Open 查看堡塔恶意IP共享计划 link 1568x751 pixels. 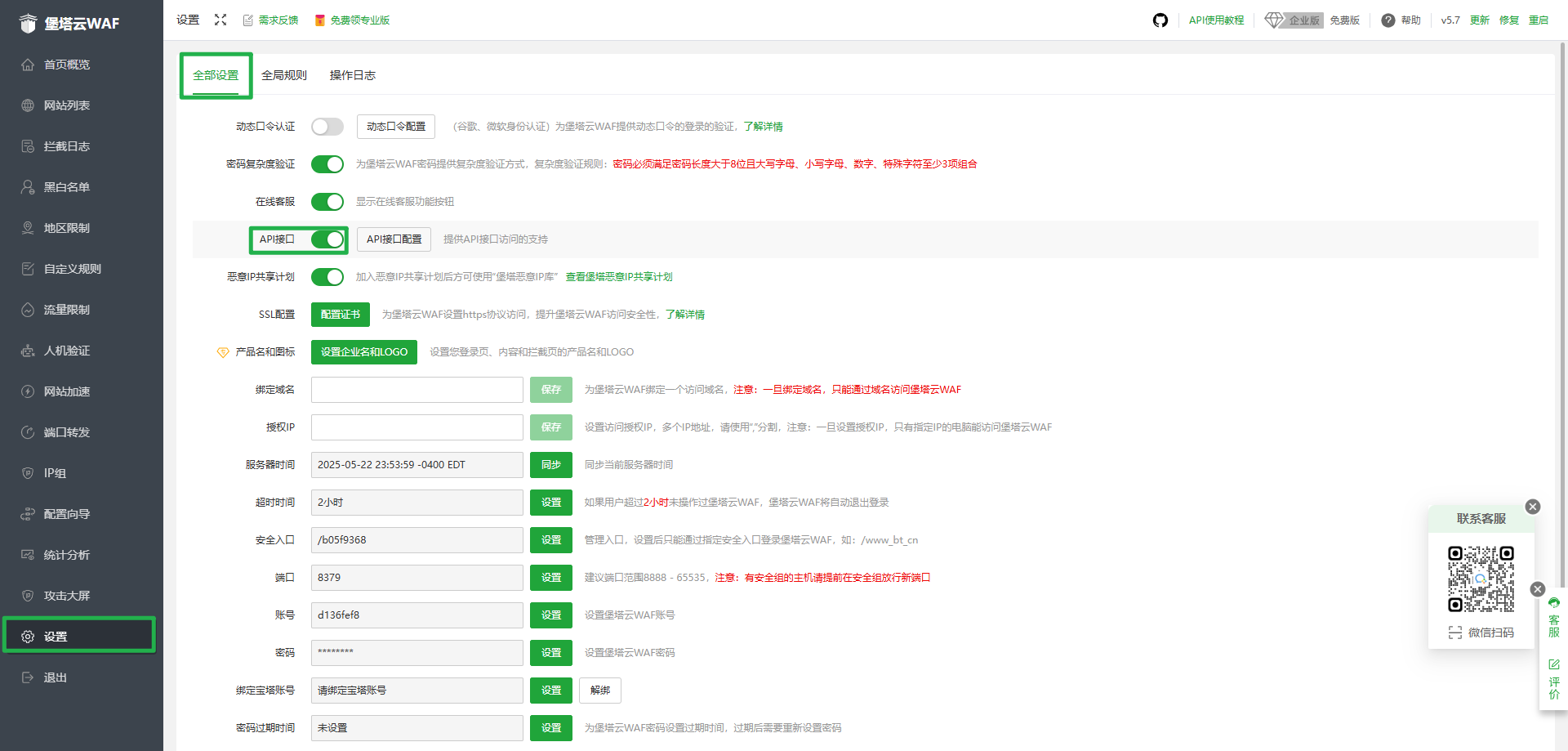(619, 277)
